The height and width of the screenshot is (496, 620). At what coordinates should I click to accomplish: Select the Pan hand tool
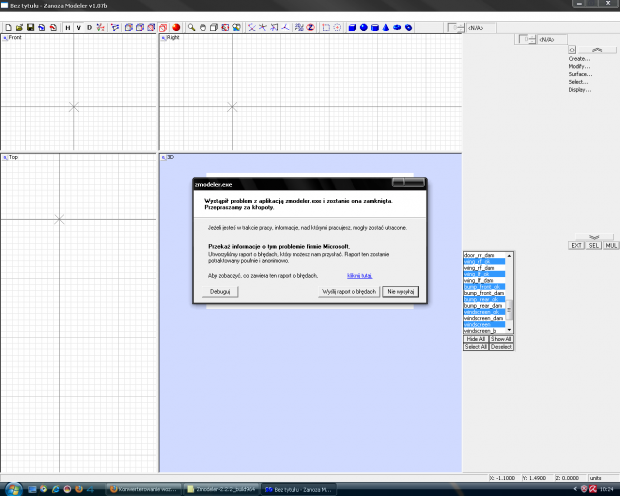202,28
